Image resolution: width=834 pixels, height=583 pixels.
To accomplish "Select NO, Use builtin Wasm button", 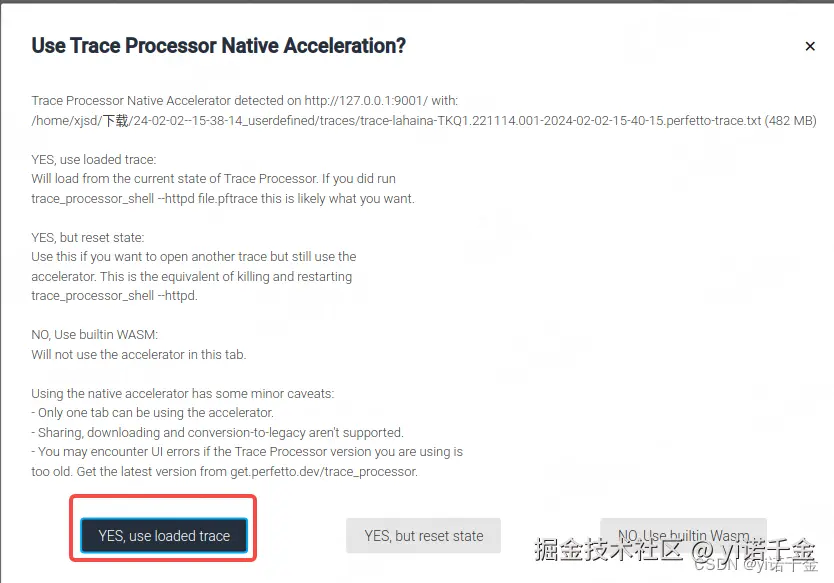I will point(683,536).
